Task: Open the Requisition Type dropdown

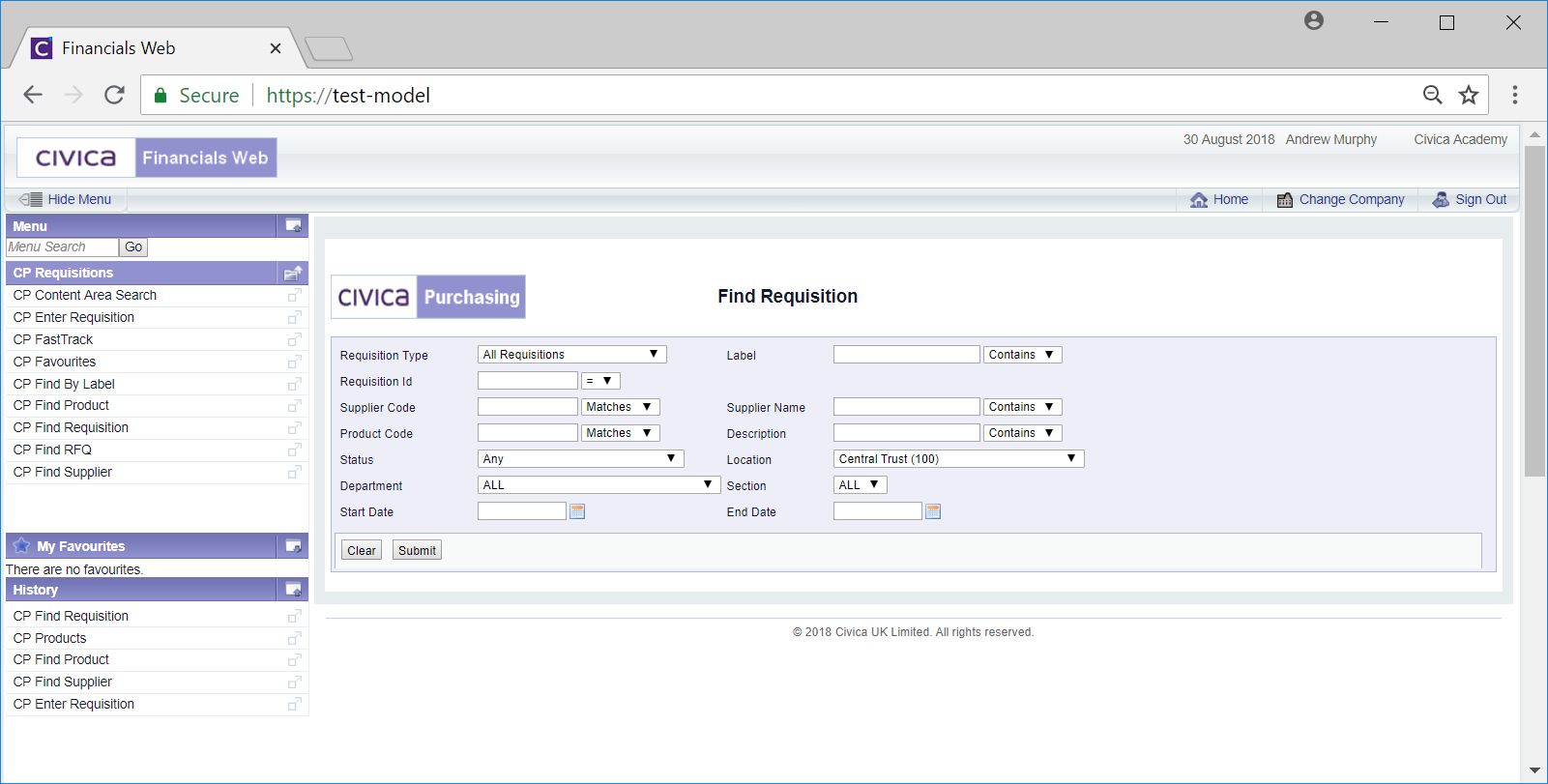Action: pyautogui.click(x=572, y=355)
